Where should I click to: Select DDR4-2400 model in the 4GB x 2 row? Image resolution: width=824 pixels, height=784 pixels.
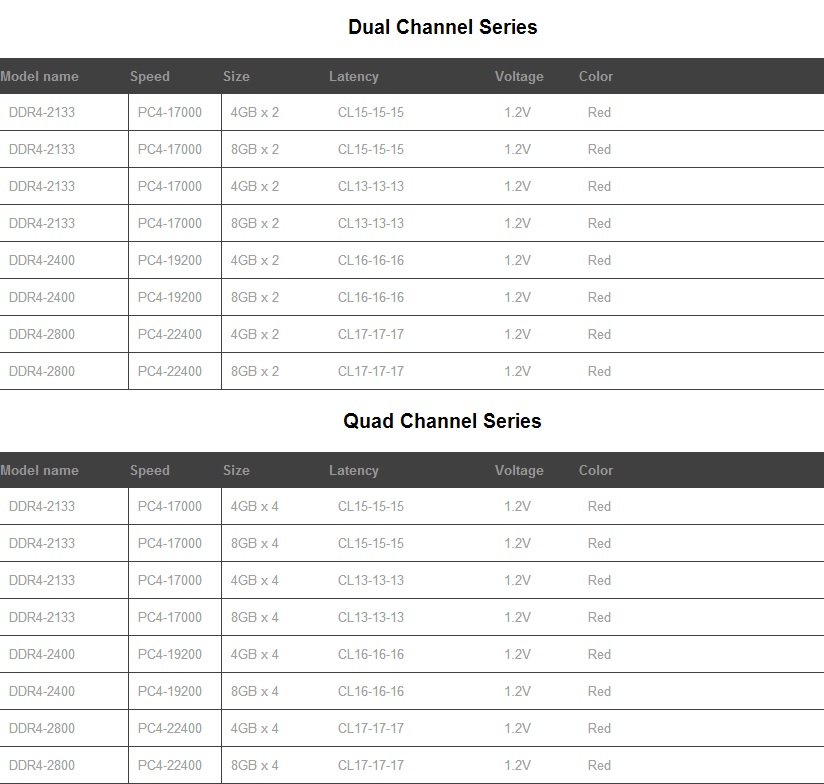pyautogui.click(x=42, y=260)
